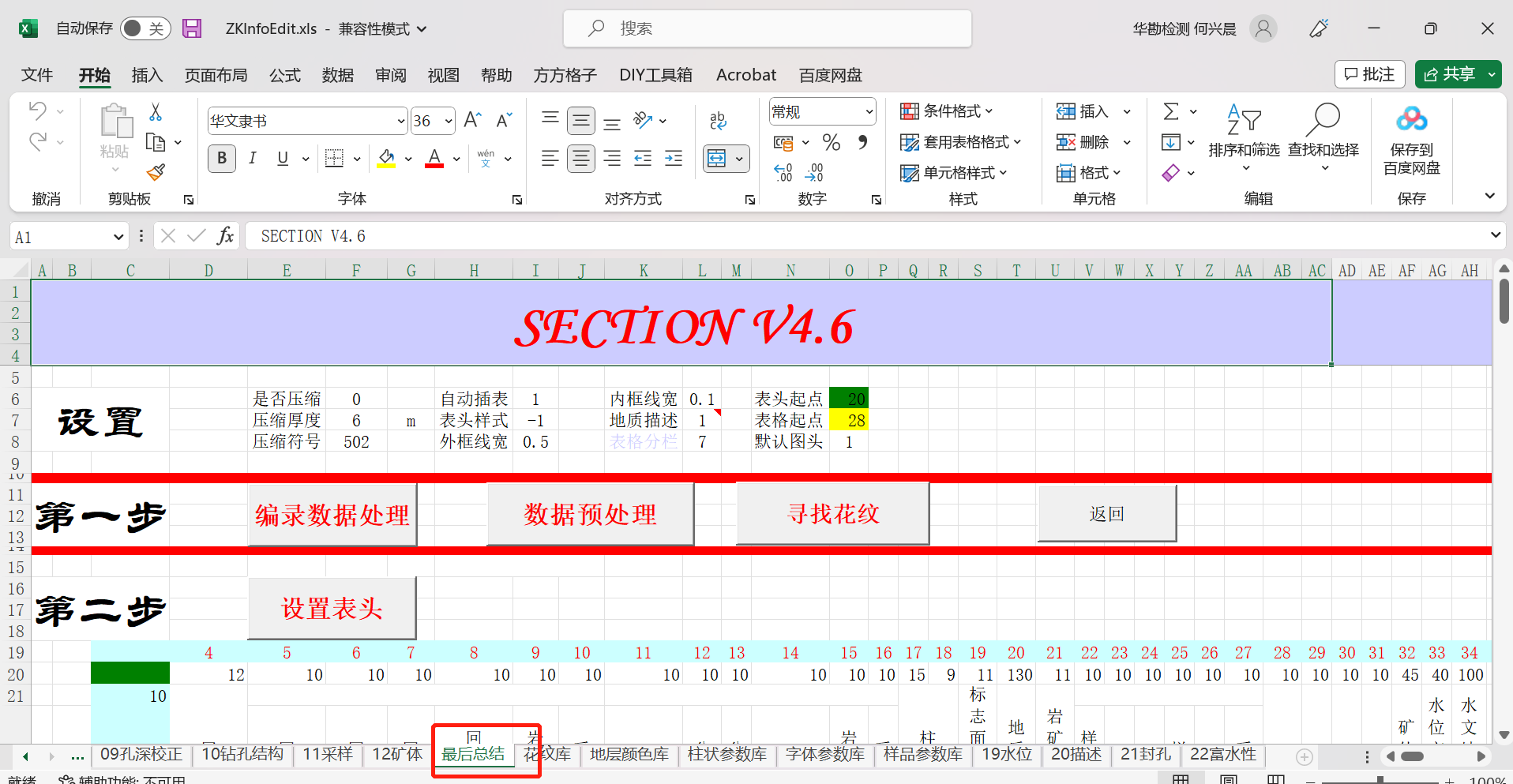Image resolution: width=1513 pixels, height=784 pixels.
Task: Click the Sort and Filter icon
Action: 1244,121
